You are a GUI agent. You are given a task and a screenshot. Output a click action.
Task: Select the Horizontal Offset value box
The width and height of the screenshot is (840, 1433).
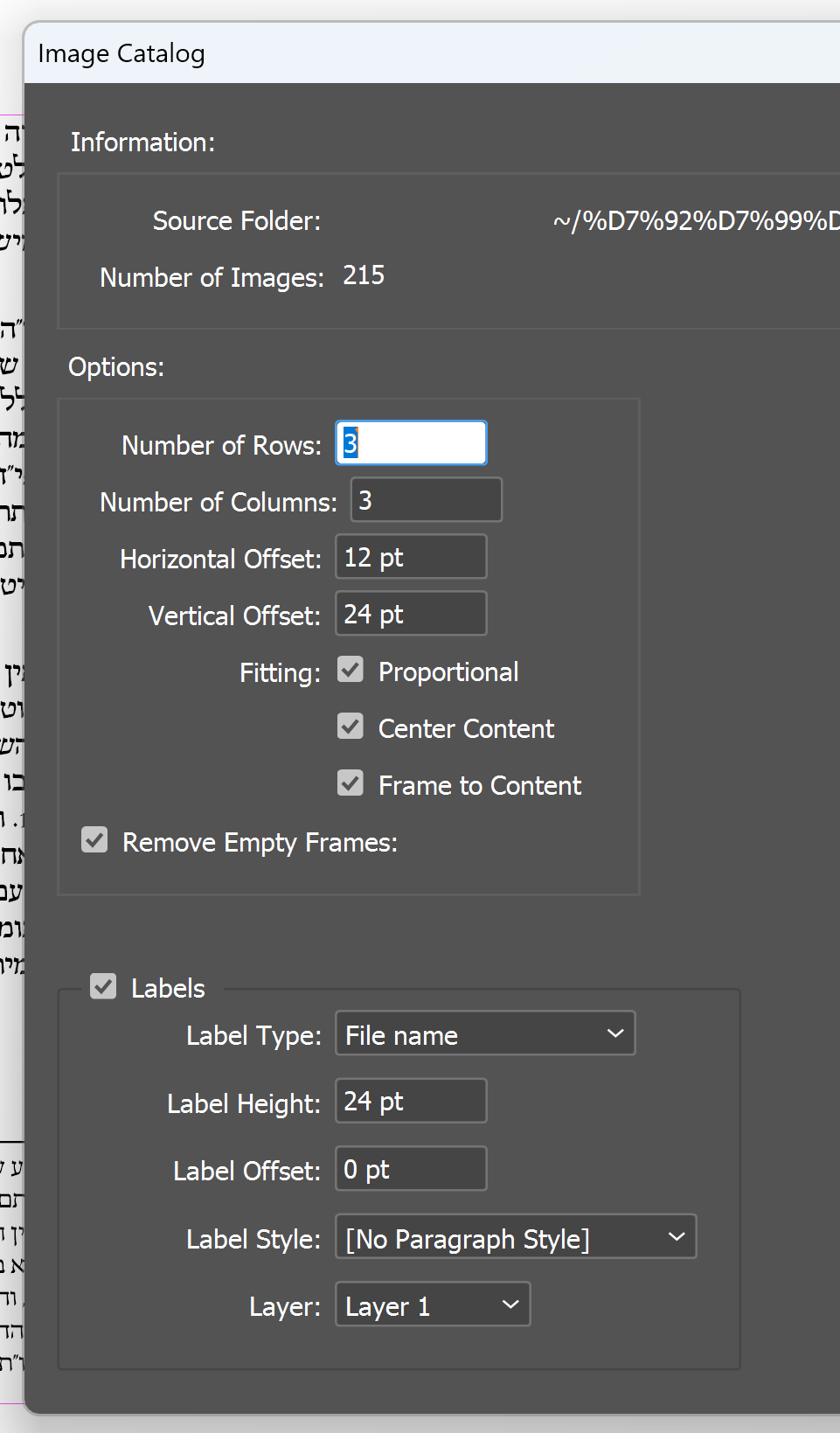(x=411, y=557)
